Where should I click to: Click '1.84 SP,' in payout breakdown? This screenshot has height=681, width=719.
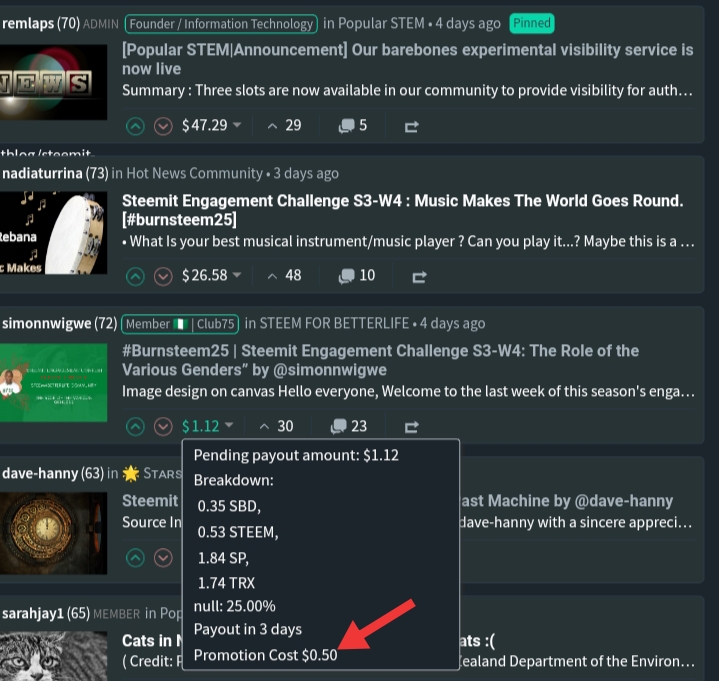coord(223,558)
